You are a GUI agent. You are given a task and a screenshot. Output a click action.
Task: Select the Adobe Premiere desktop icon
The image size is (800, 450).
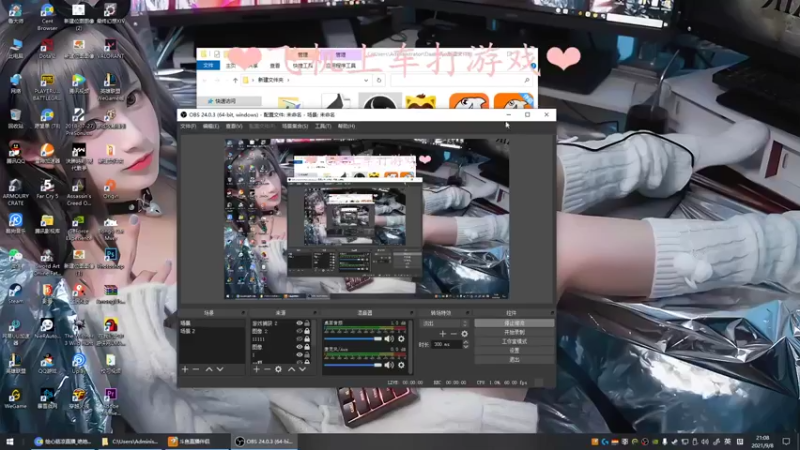coord(110,402)
